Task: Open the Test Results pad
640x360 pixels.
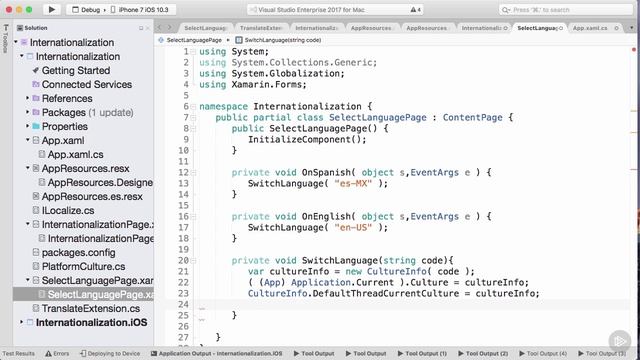Action: [18, 353]
